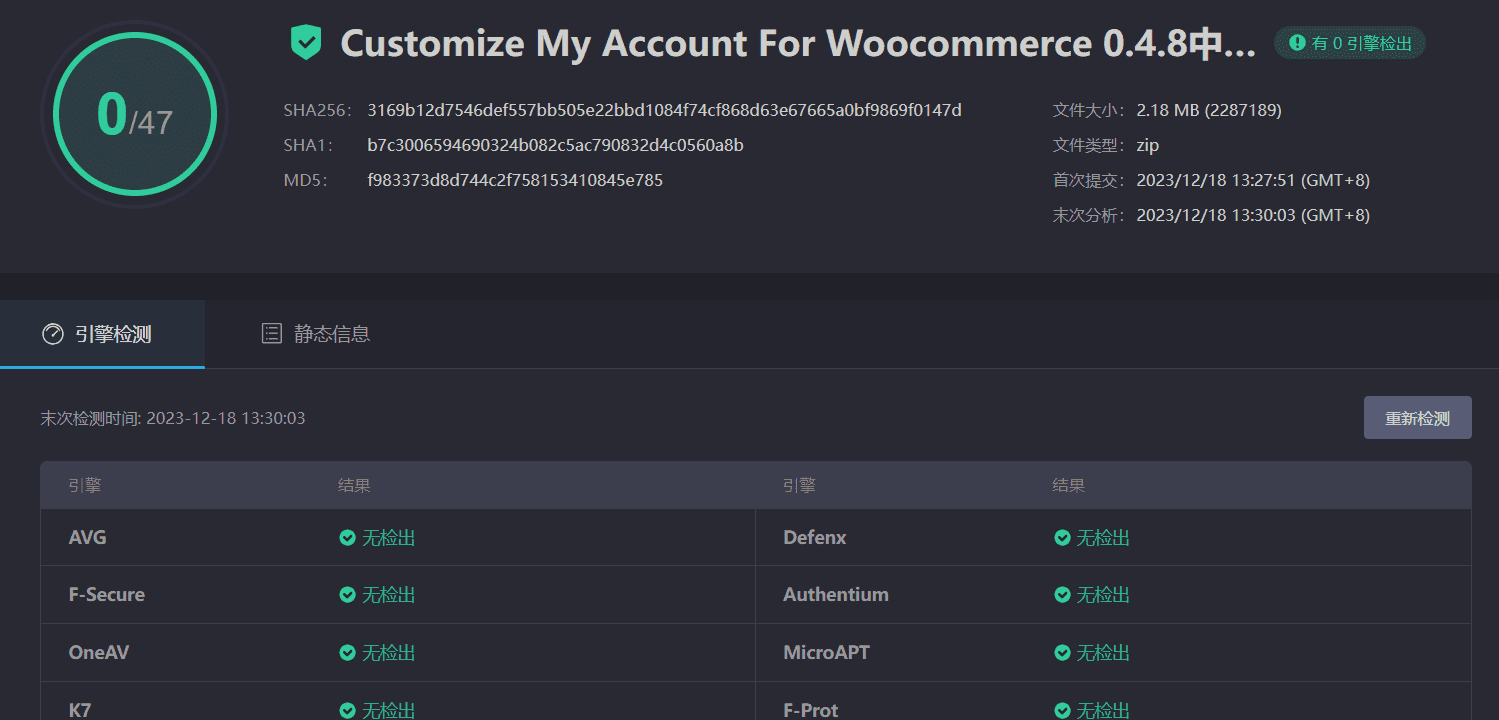The image size is (1499, 720).
Task: Click the alert icon in engine-detection badge
Action: pyautogui.click(x=1298, y=43)
